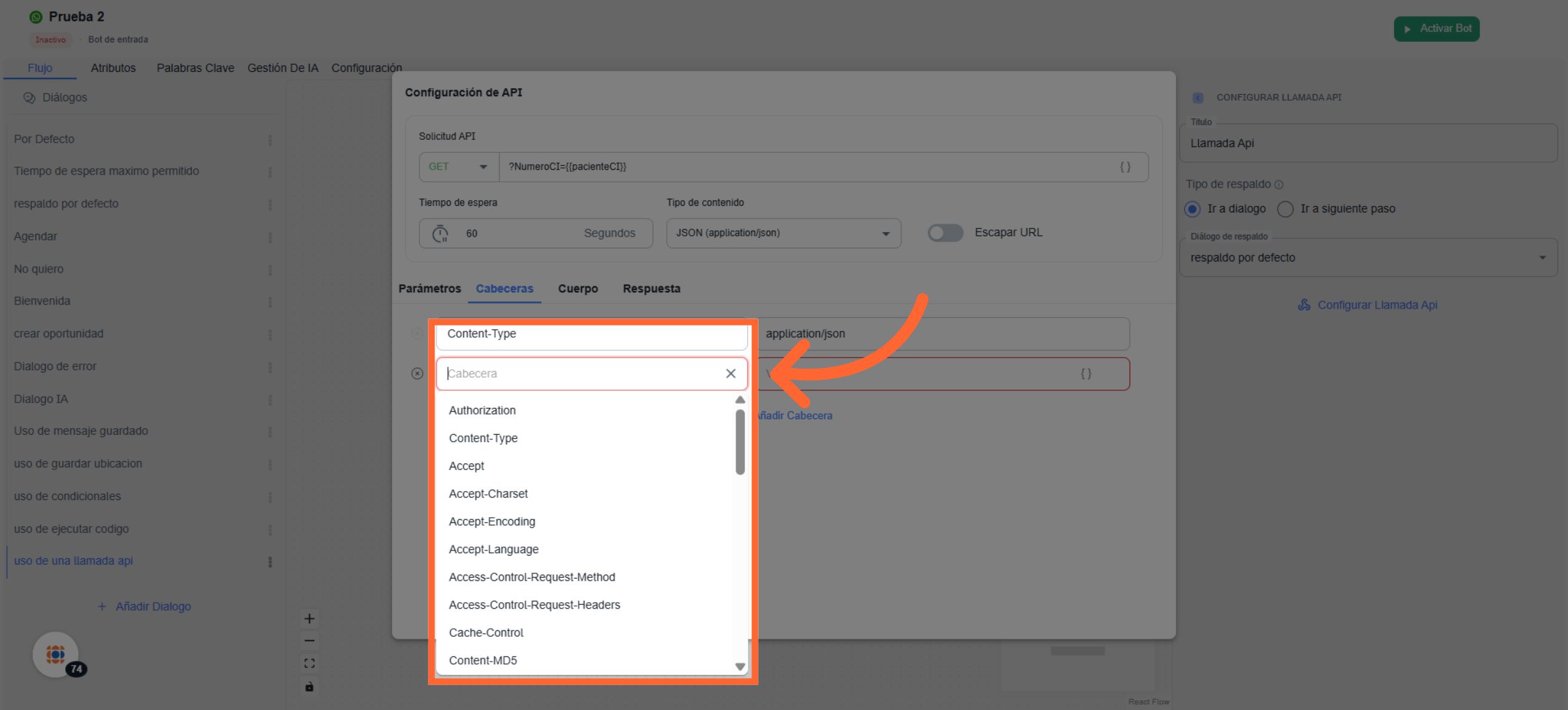Enable the Escapar URL toggle

945,233
